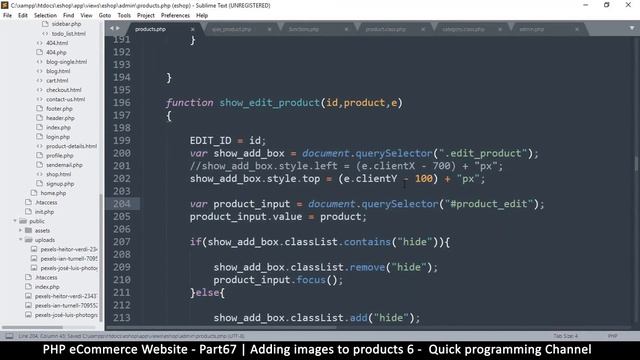Click the file icon beside home.php

click(x=34, y=193)
